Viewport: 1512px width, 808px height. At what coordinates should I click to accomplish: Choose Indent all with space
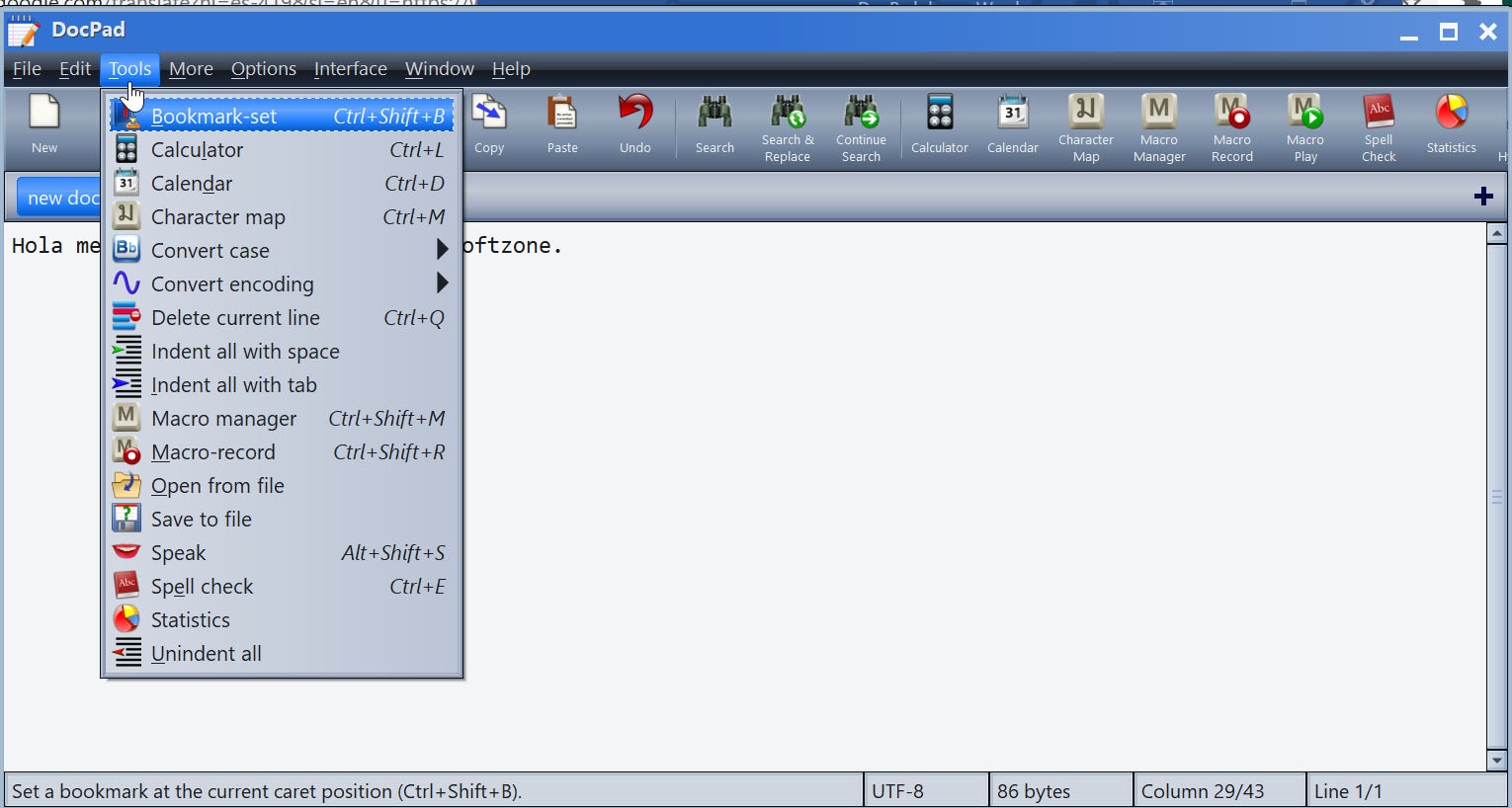tap(282, 352)
